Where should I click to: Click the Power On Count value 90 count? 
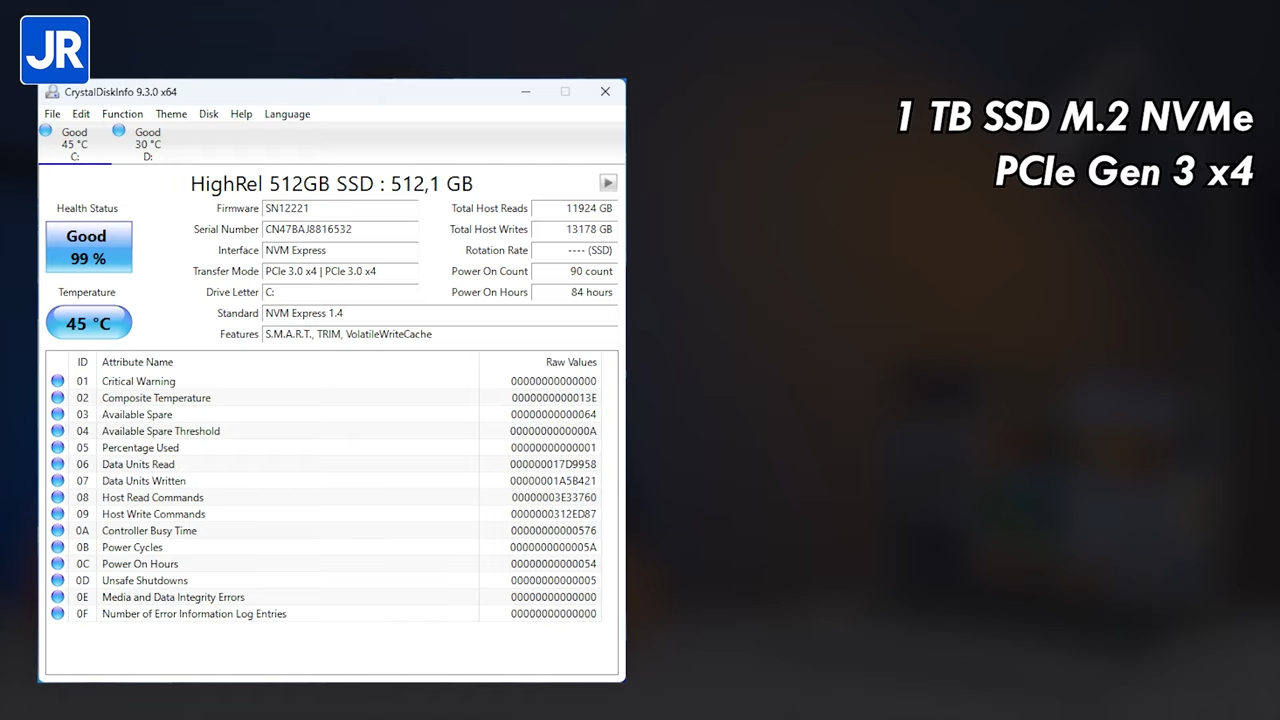tap(574, 271)
